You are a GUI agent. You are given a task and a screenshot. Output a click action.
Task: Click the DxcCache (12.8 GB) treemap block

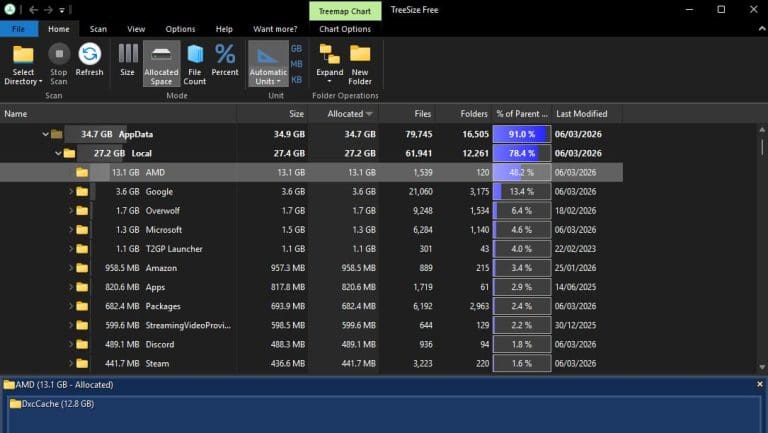pos(384,414)
